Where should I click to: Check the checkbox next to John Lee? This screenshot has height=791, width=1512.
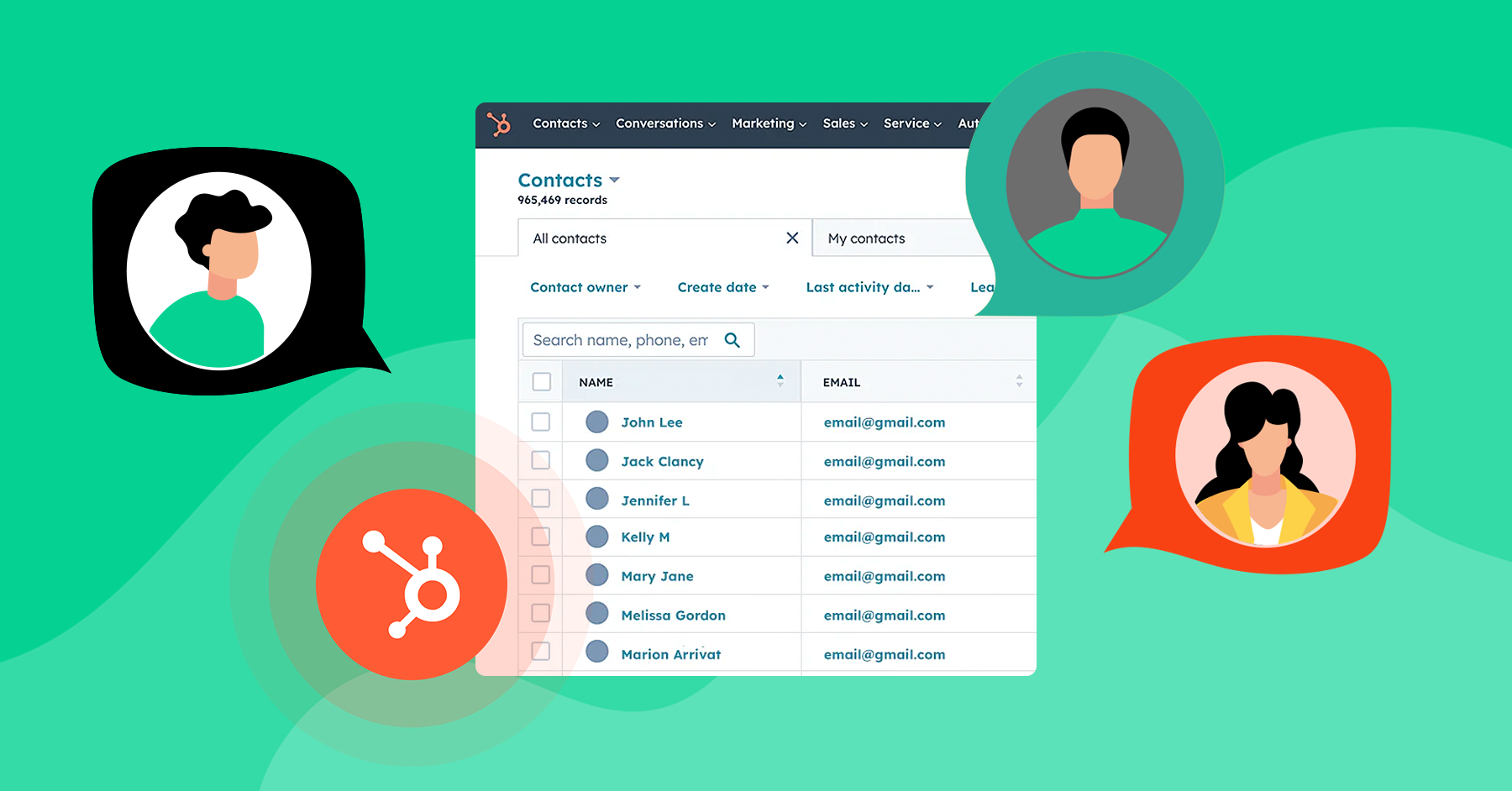click(540, 422)
